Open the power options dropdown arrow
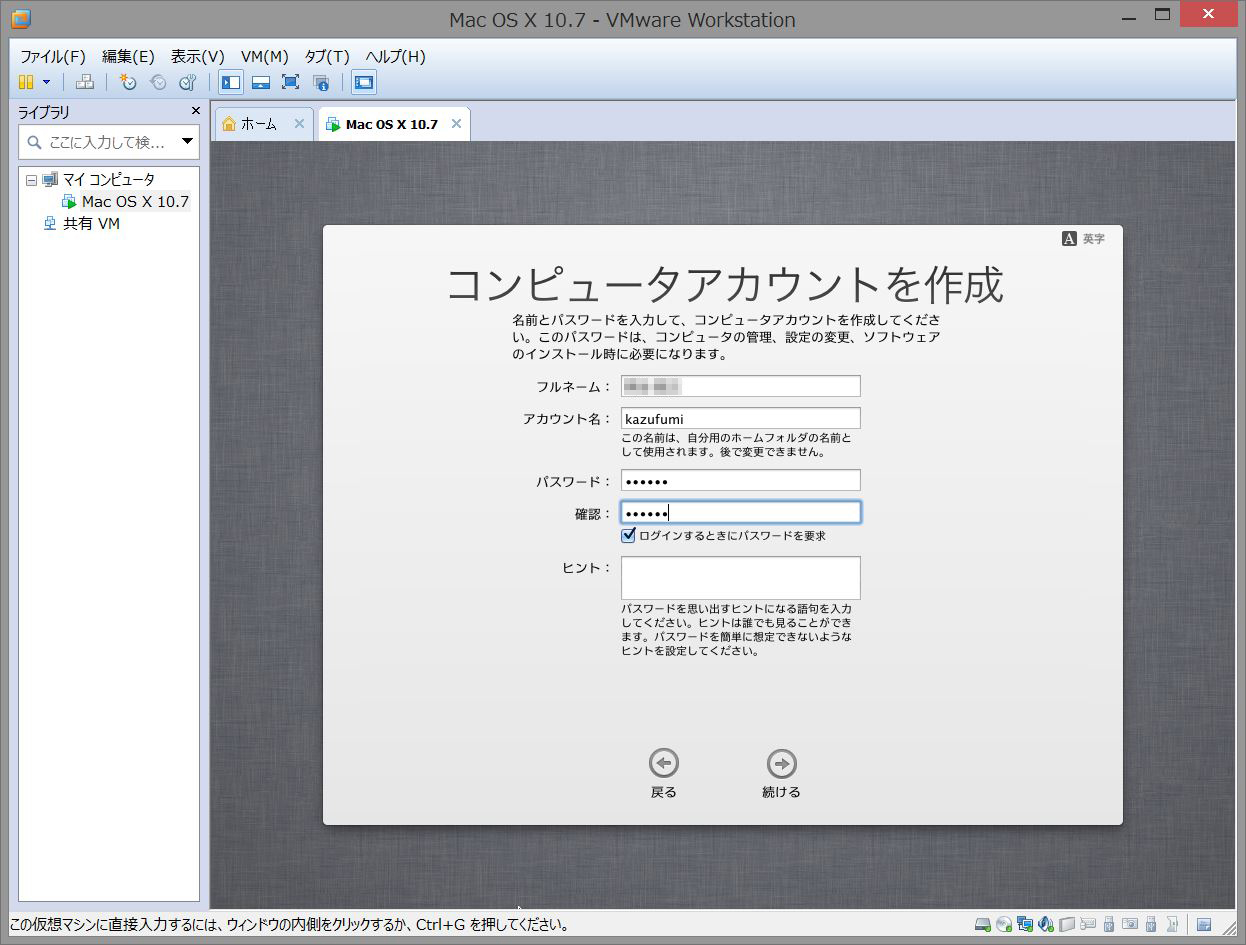1246x945 pixels. tap(46, 82)
